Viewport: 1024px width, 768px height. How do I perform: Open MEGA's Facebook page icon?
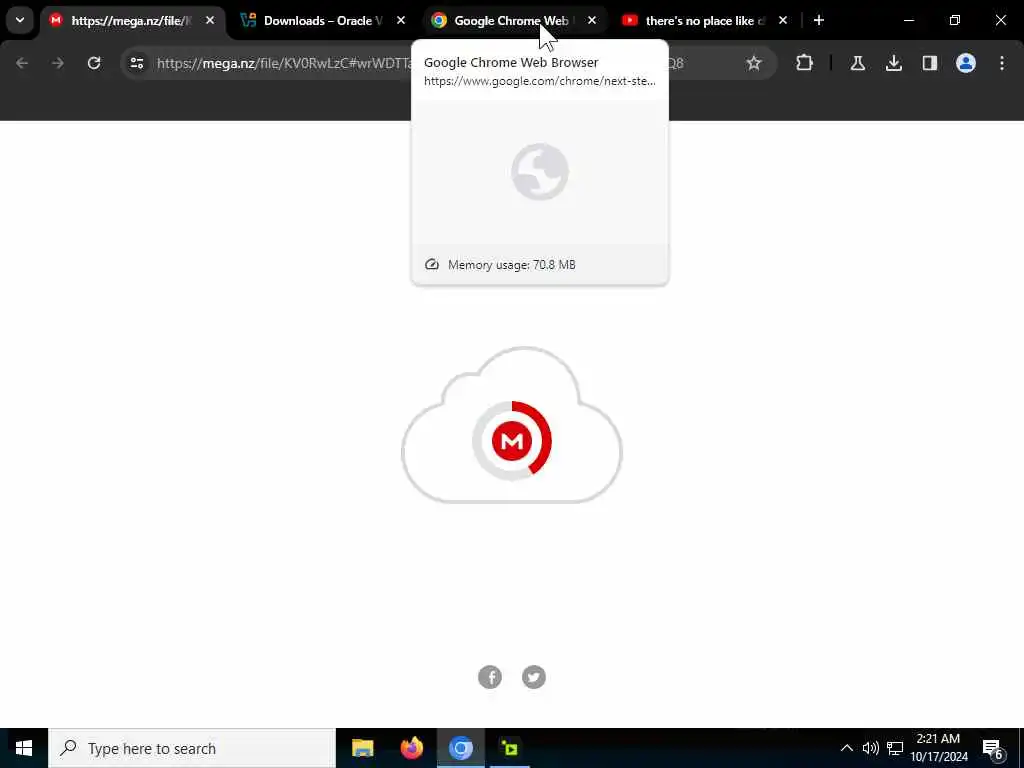(x=490, y=677)
